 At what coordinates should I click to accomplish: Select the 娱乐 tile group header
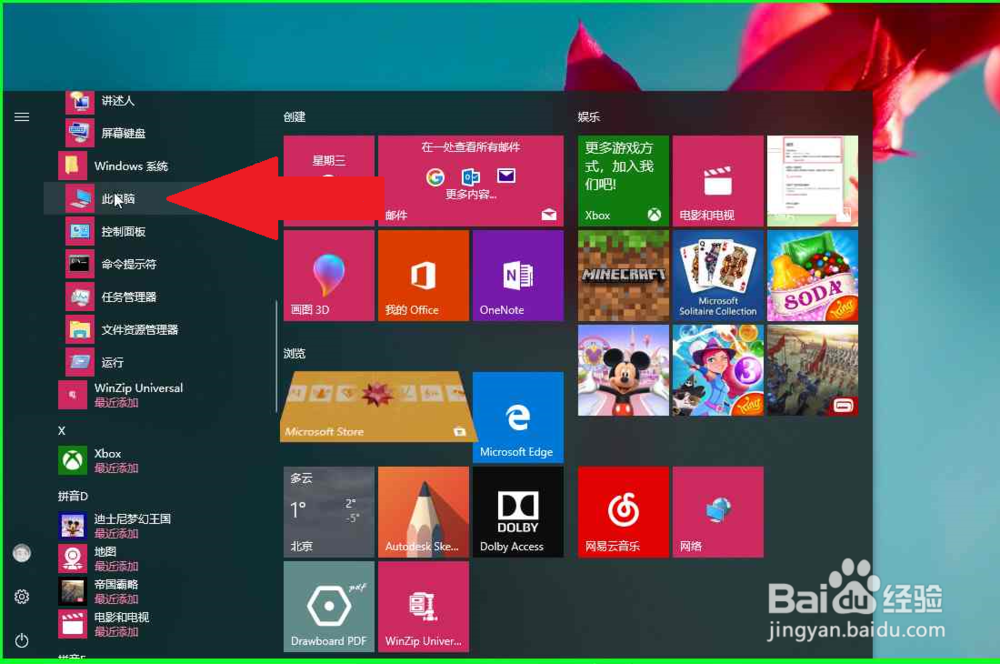(589, 117)
